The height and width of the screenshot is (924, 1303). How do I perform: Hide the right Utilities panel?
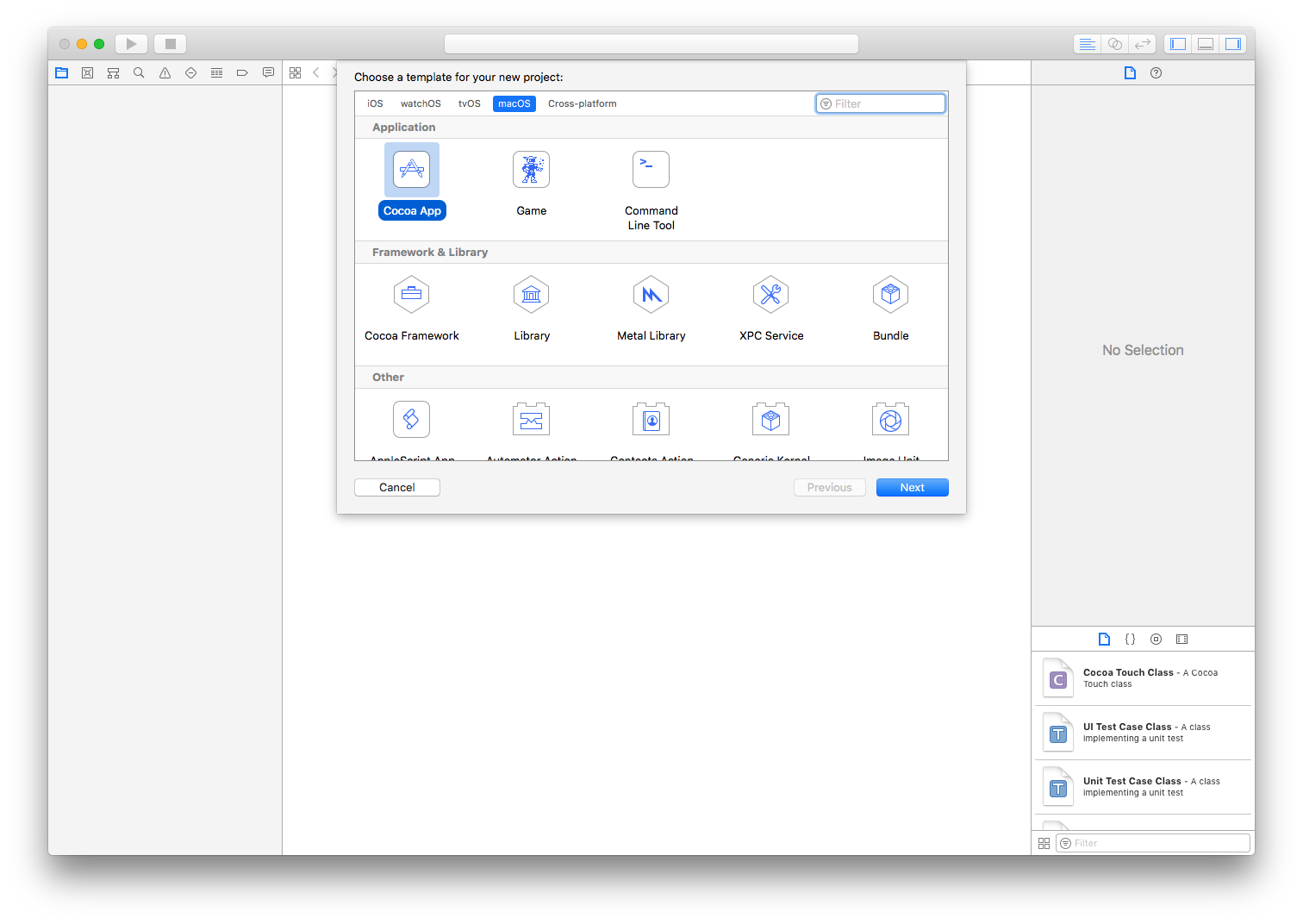tap(1232, 43)
